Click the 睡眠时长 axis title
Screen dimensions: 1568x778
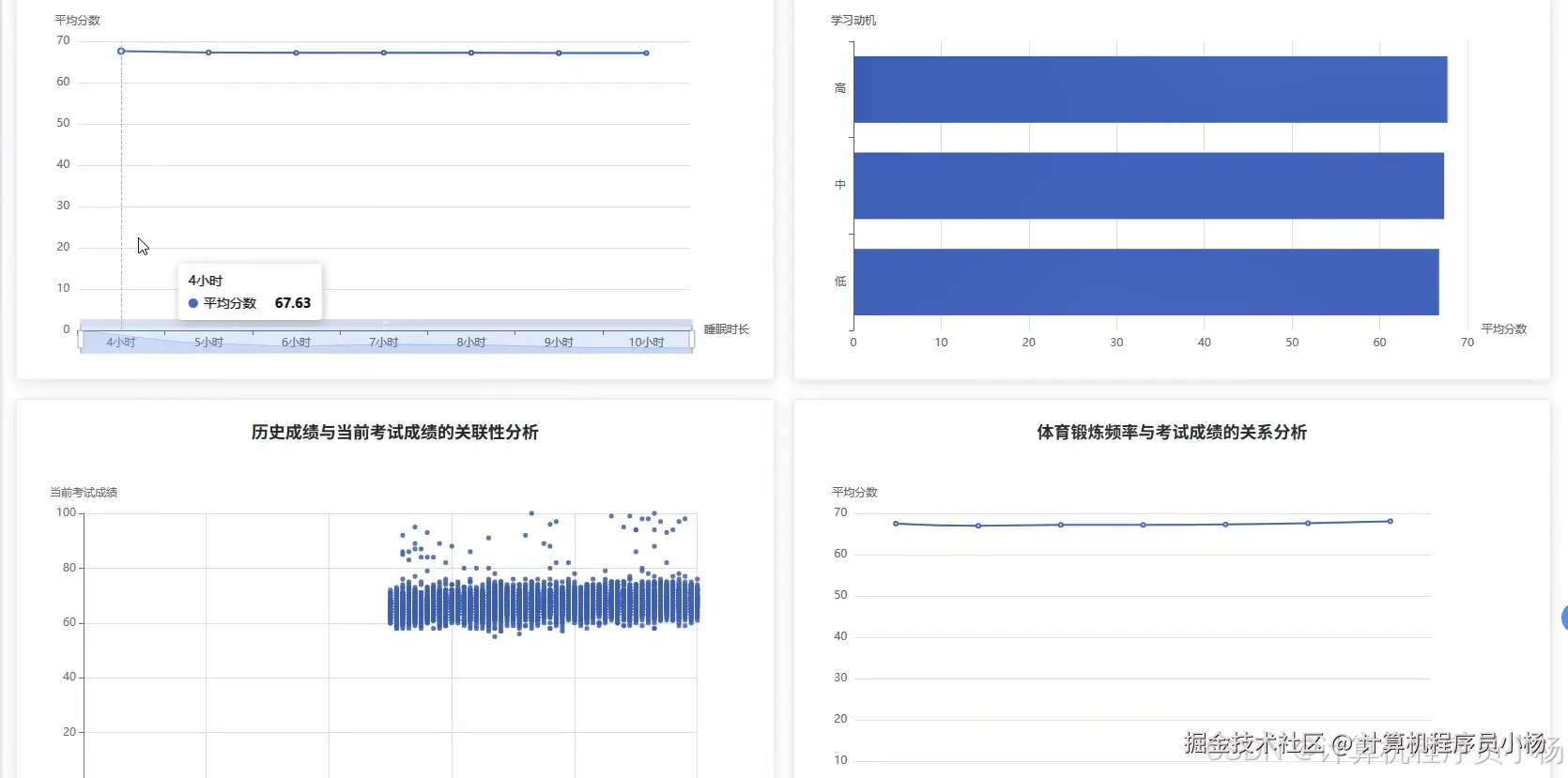click(727, 329)
